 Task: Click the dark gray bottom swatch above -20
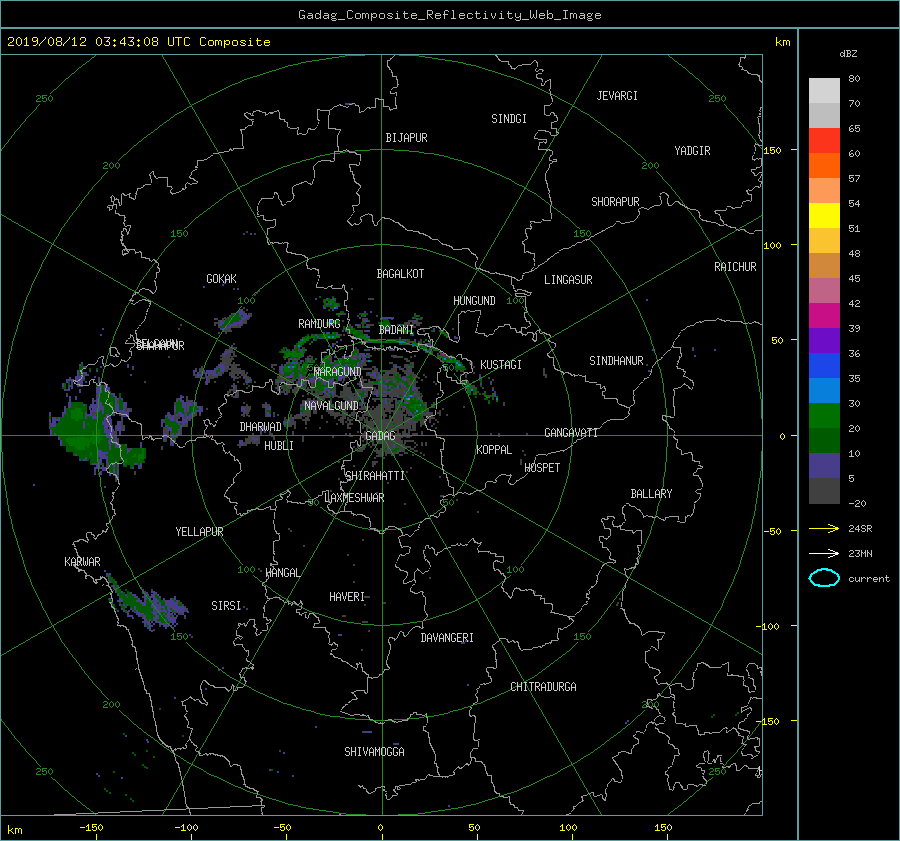pyautogui.click(x=824, y=490)
